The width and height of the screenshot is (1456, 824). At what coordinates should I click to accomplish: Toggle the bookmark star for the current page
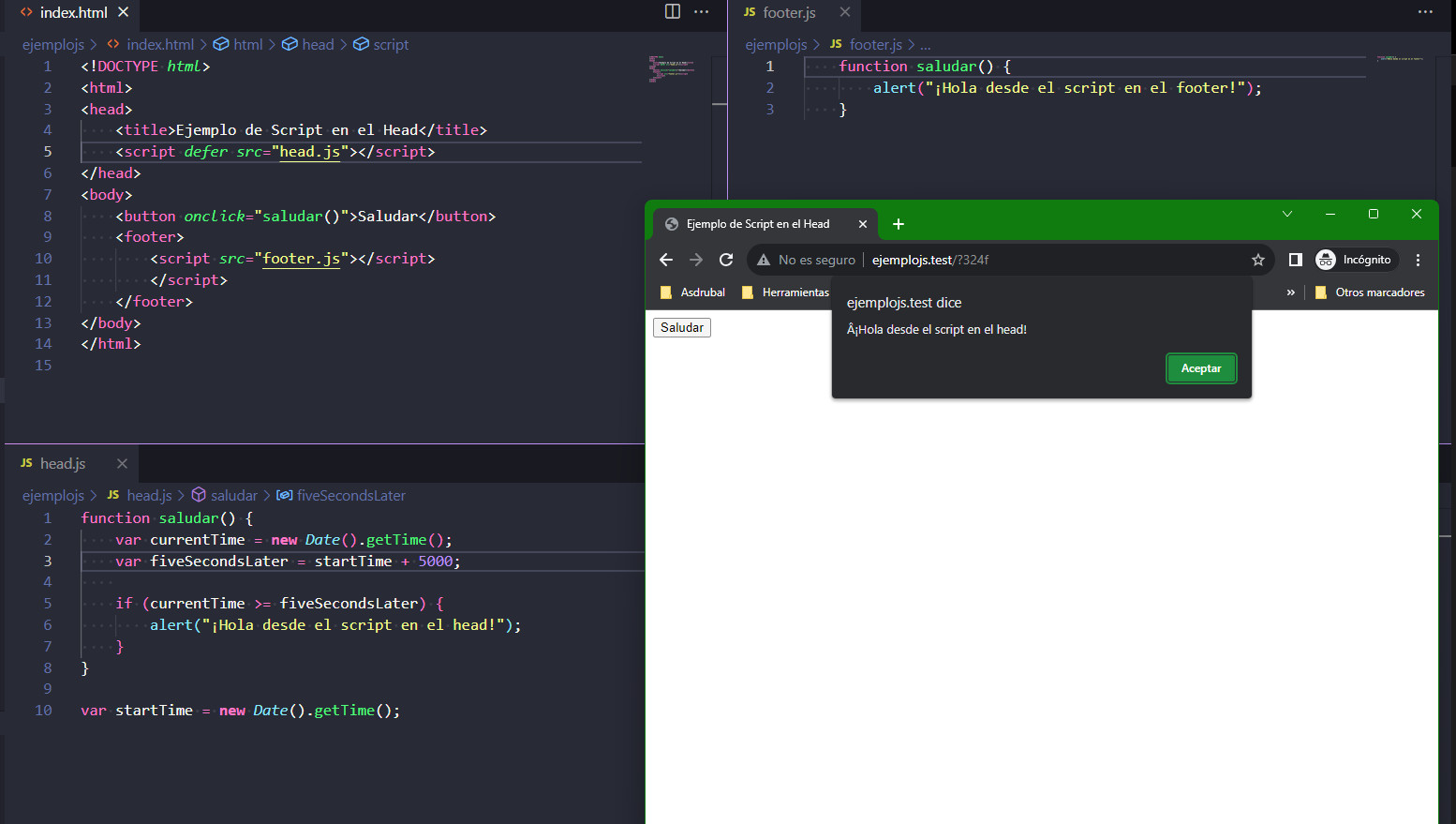point(1258,260)
